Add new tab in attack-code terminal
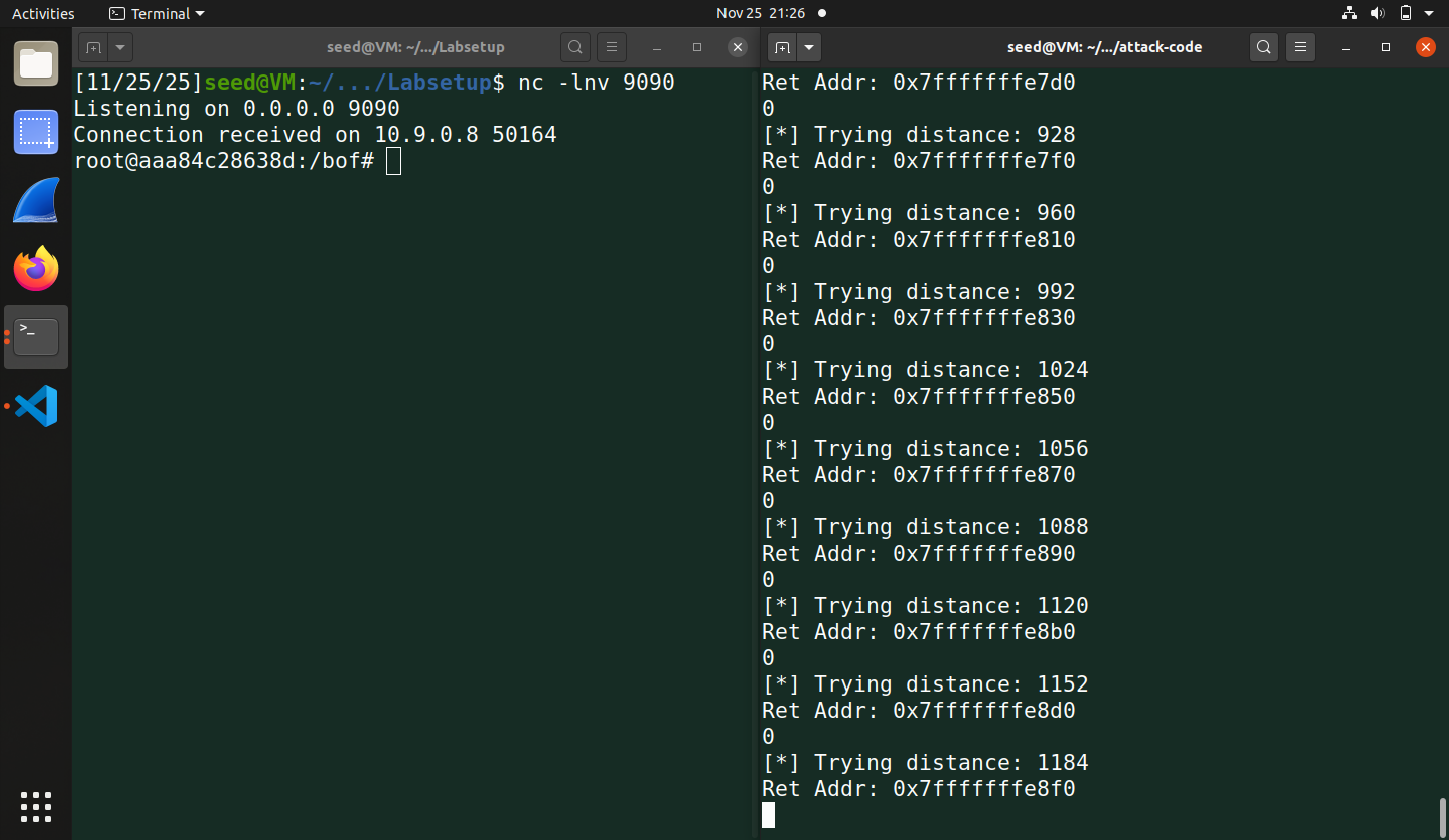1449x840 pixels. tap(782, 47)
